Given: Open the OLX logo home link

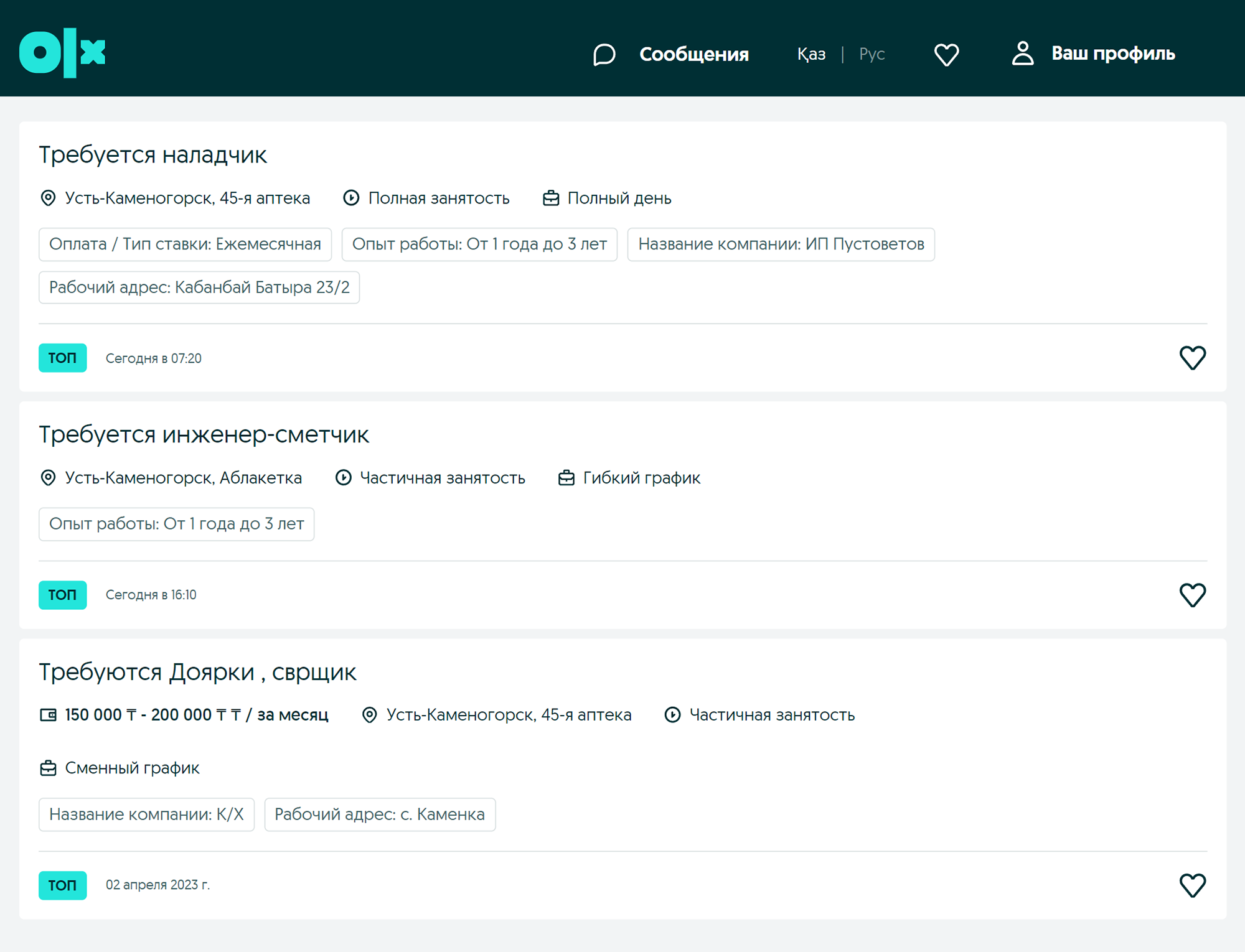Looking at the screenshot, I should 62,53.
